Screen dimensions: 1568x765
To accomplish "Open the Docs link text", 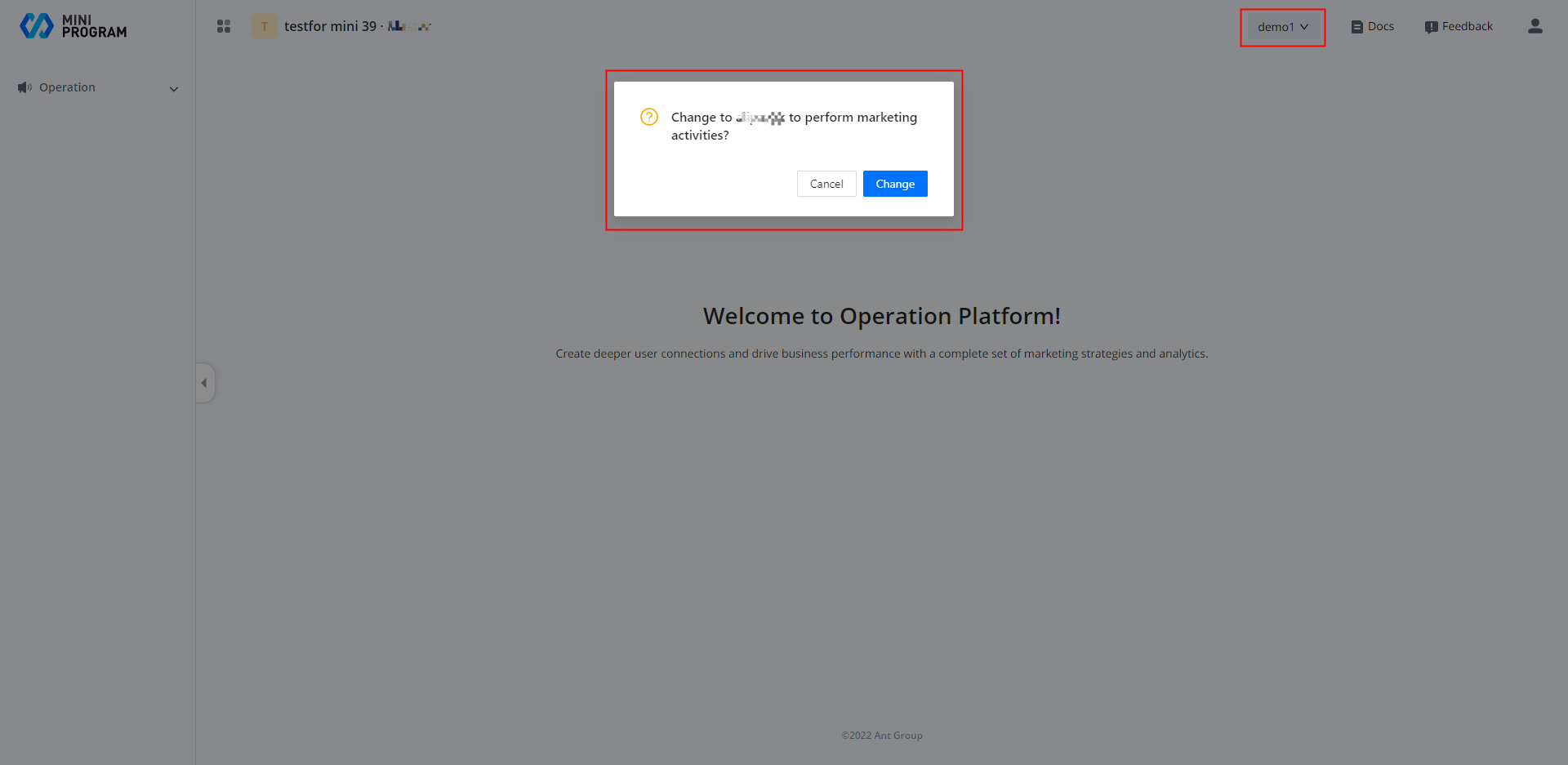I will click(x=1381, y=26).
